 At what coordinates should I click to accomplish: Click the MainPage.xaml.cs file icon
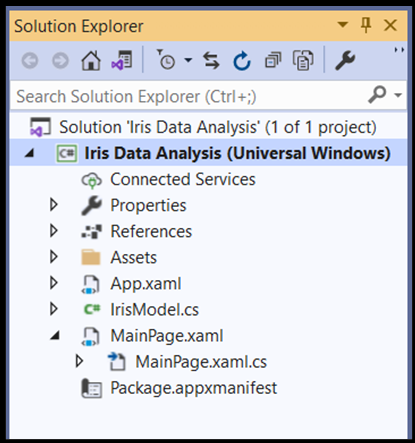point(117,362)
